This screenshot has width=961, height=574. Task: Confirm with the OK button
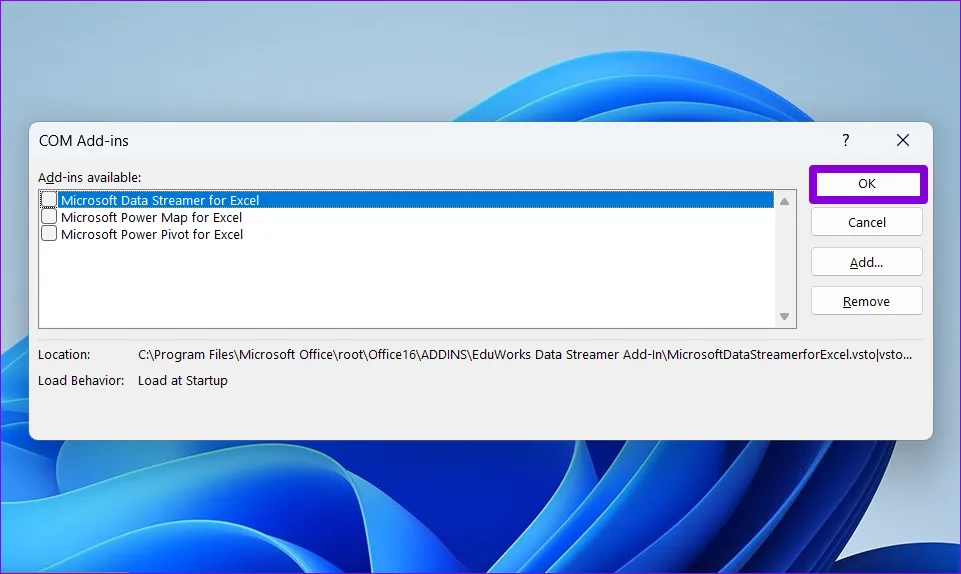pos(866,184)
